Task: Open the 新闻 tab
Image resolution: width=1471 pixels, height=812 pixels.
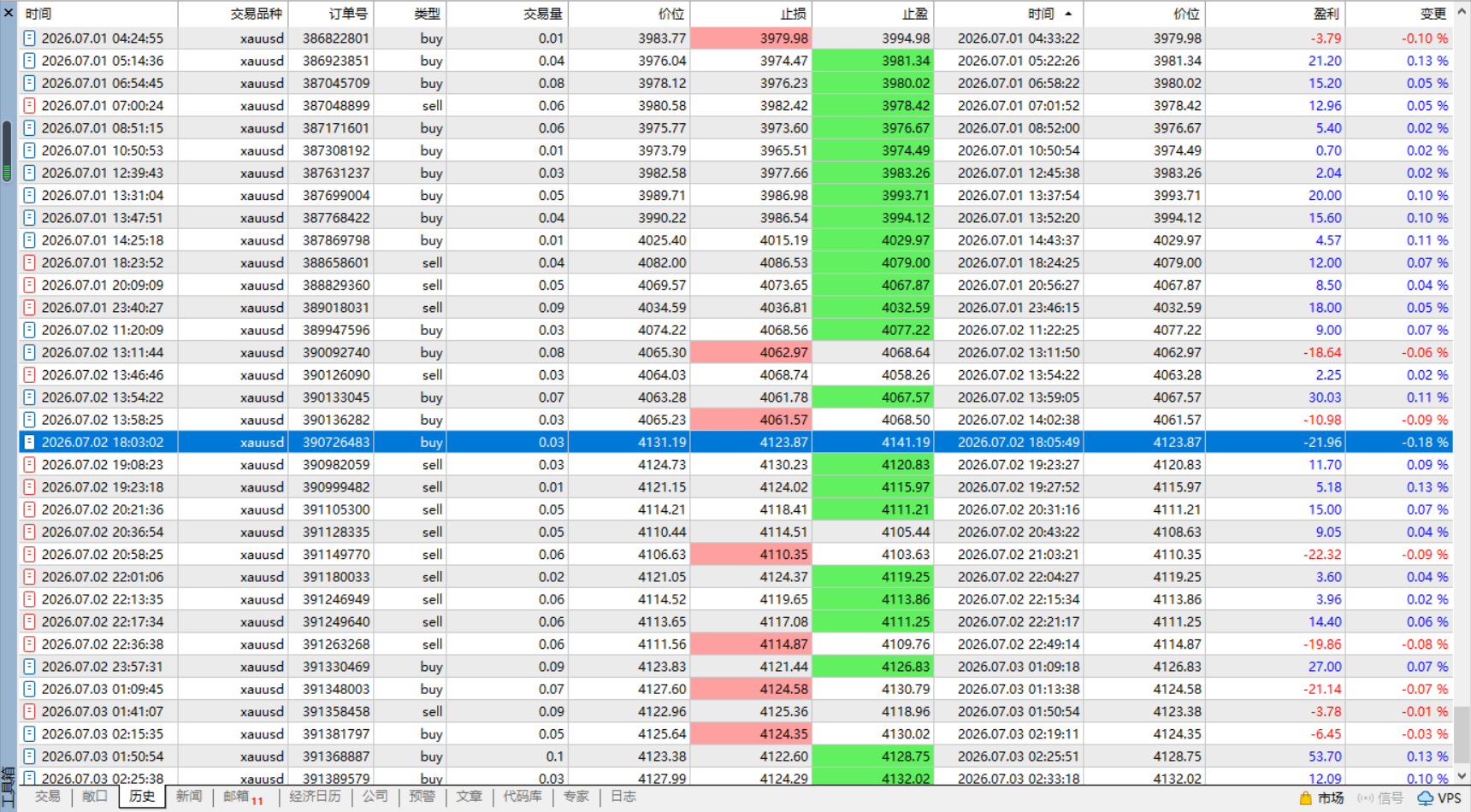Action: click(x=188, y=797)
